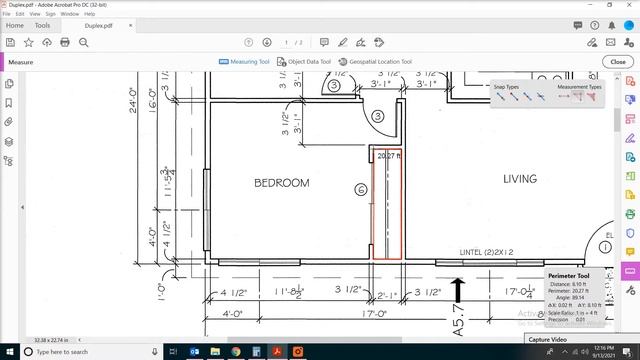640x360 pixels.
Task: Click the page number field
Action: 287,42
